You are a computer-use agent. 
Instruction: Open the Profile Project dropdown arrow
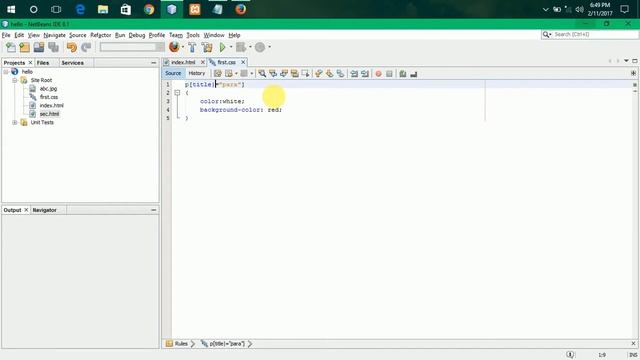(x=269, y=47)
